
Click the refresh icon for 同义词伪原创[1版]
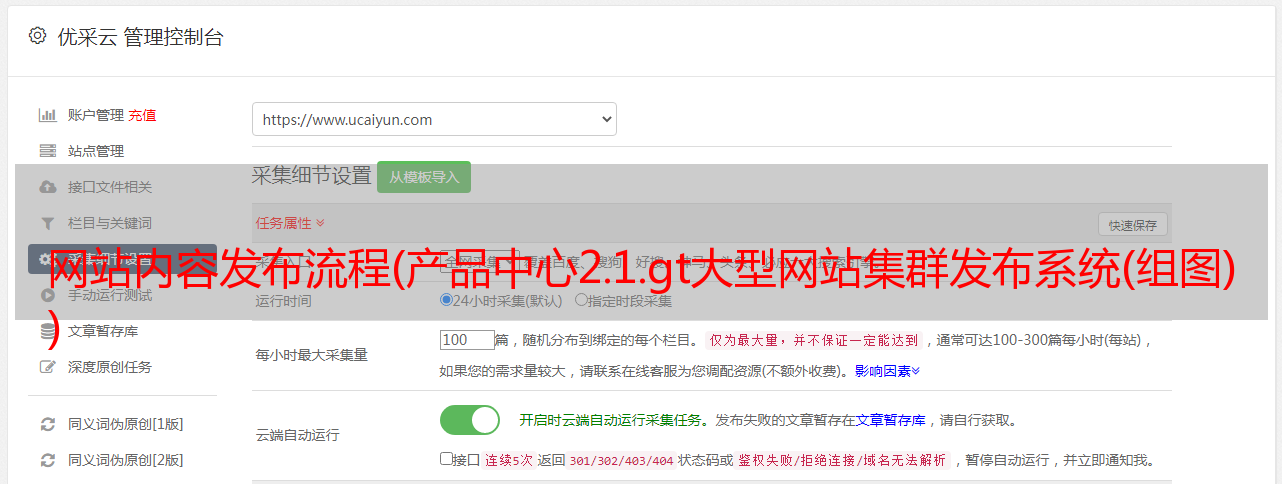[x=47, y=424]
